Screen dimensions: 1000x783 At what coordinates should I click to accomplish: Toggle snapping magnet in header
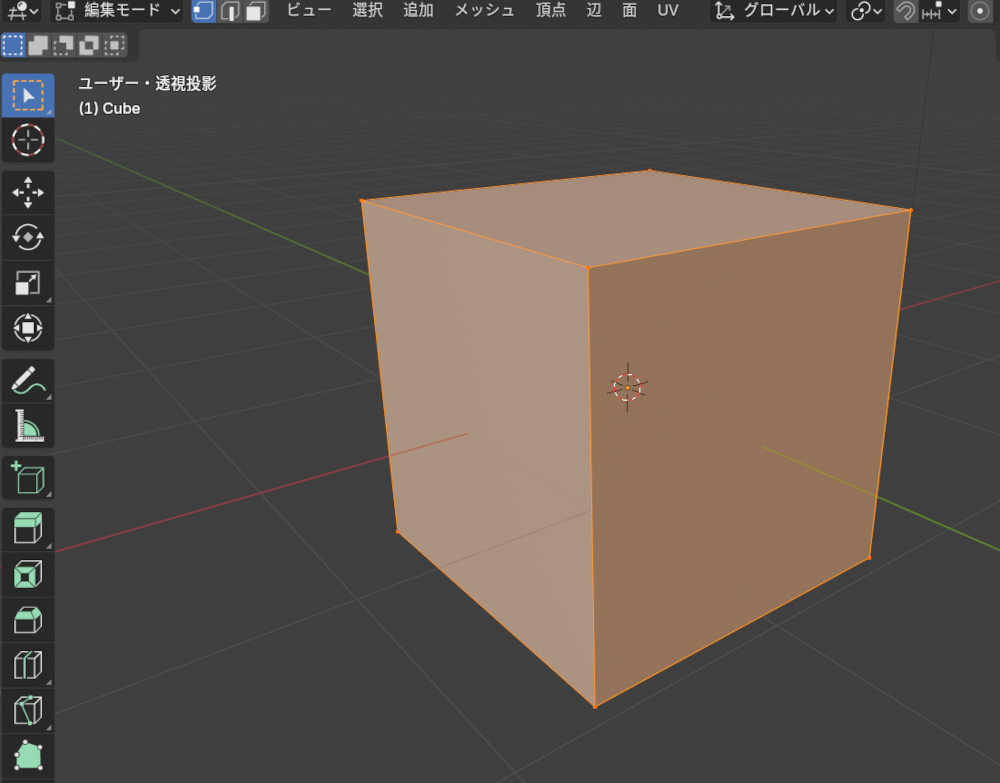click(x=905, y=11)
